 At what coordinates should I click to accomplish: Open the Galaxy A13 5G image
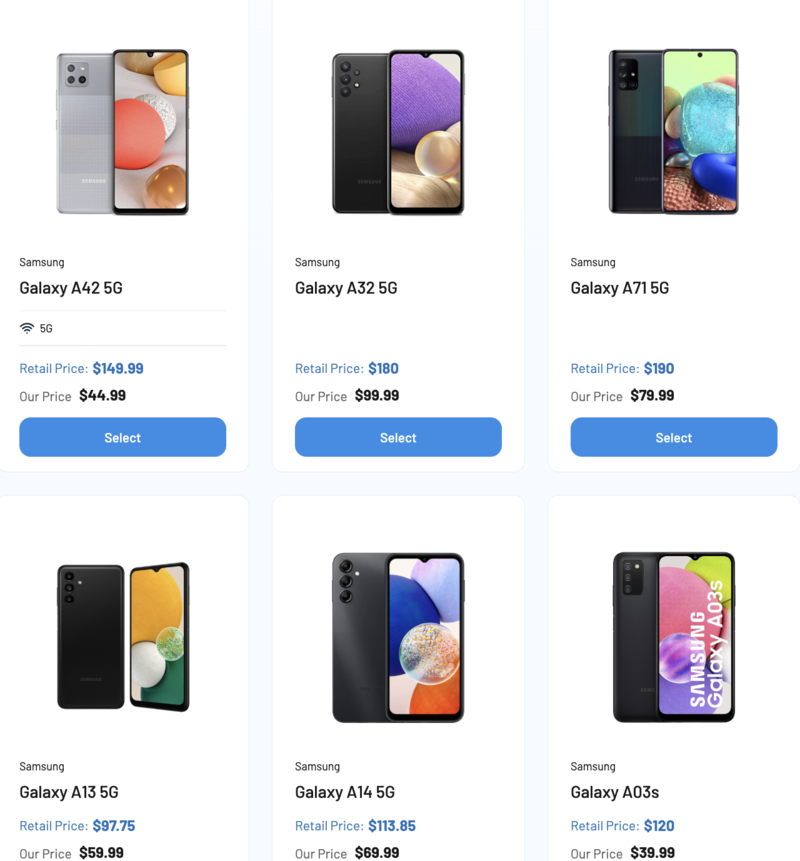point(123,636)
